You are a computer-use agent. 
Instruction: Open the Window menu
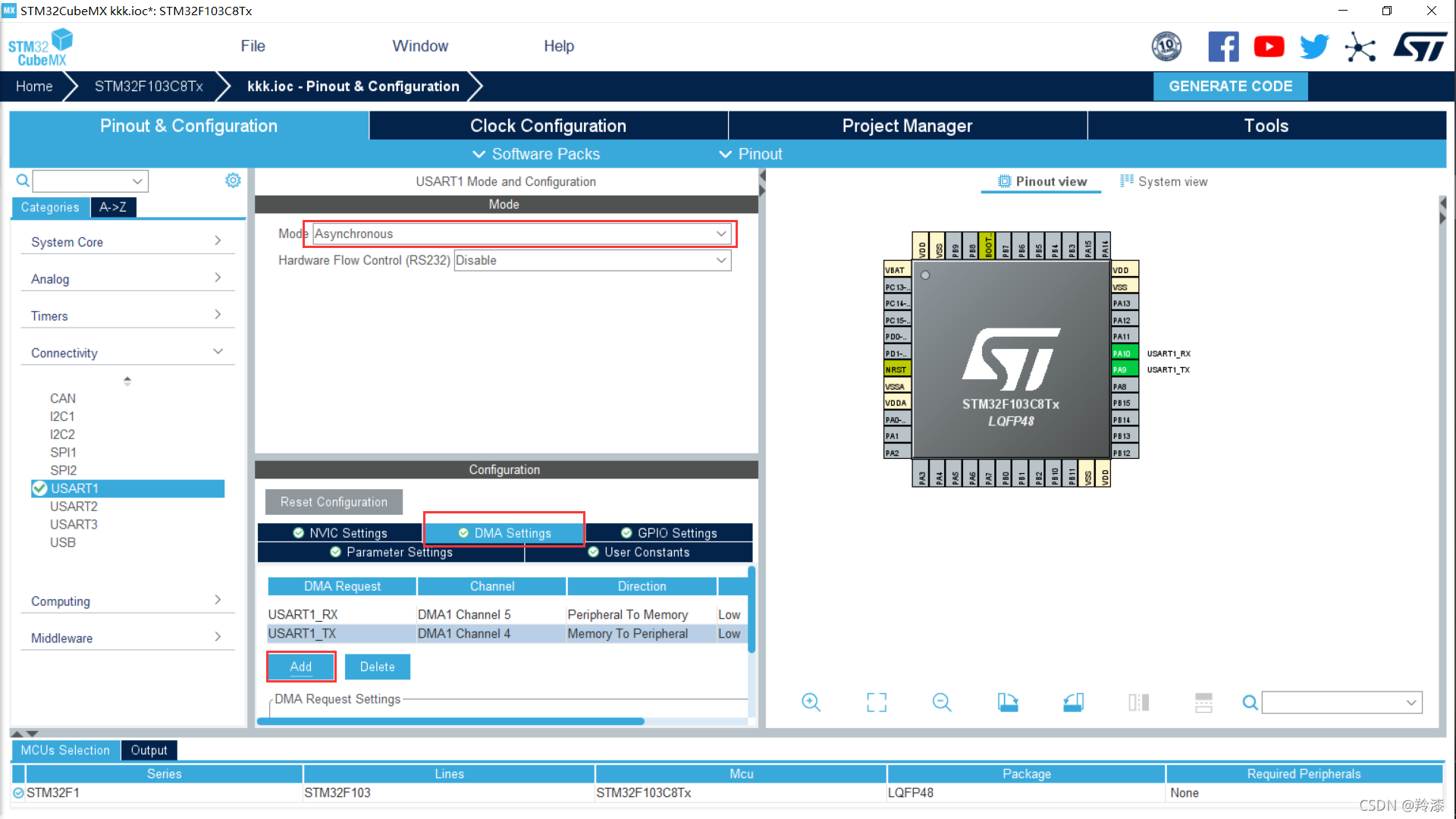pyautogui.click(x=420, y=46)
